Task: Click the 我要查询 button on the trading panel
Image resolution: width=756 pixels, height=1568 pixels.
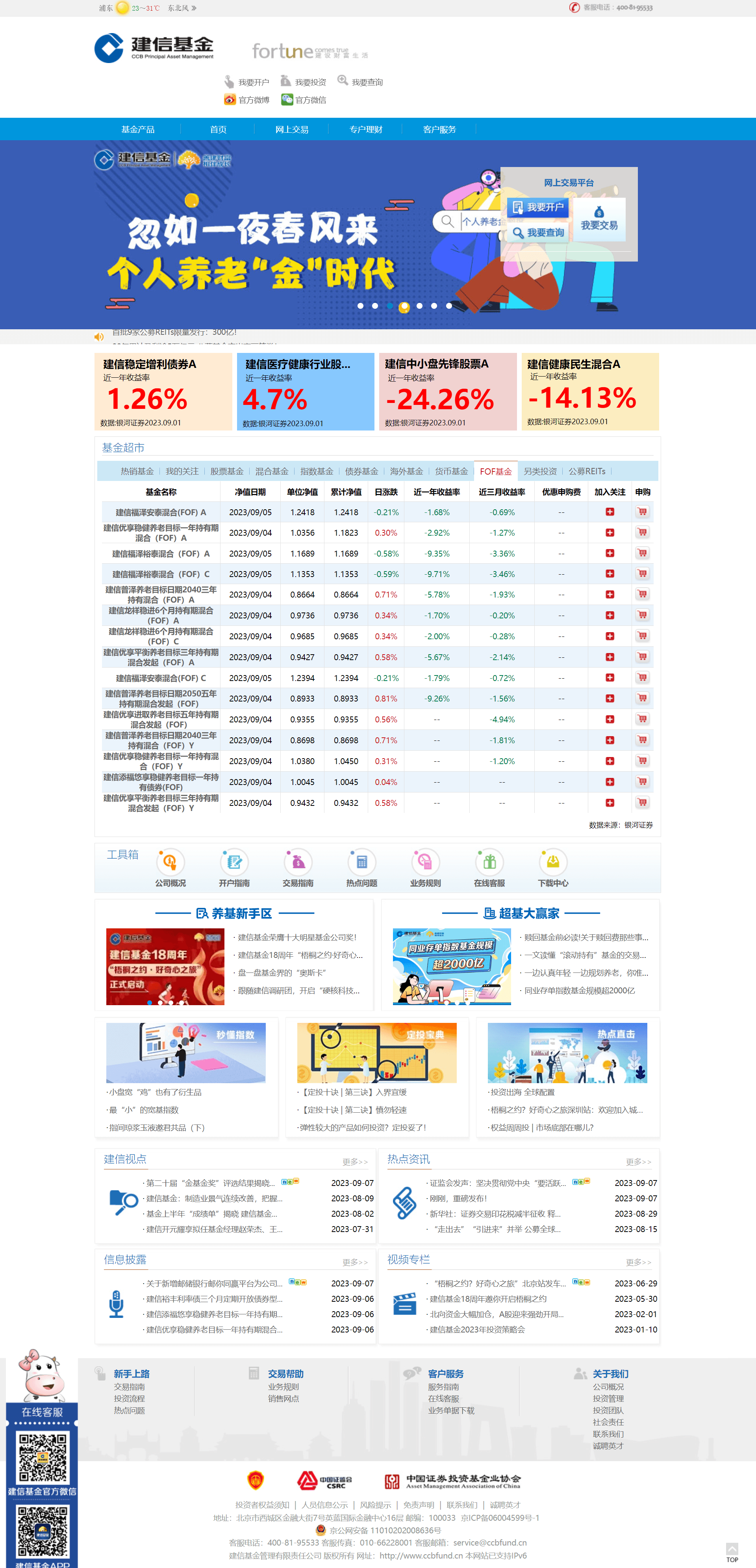Action: click(x=538, y=232)
